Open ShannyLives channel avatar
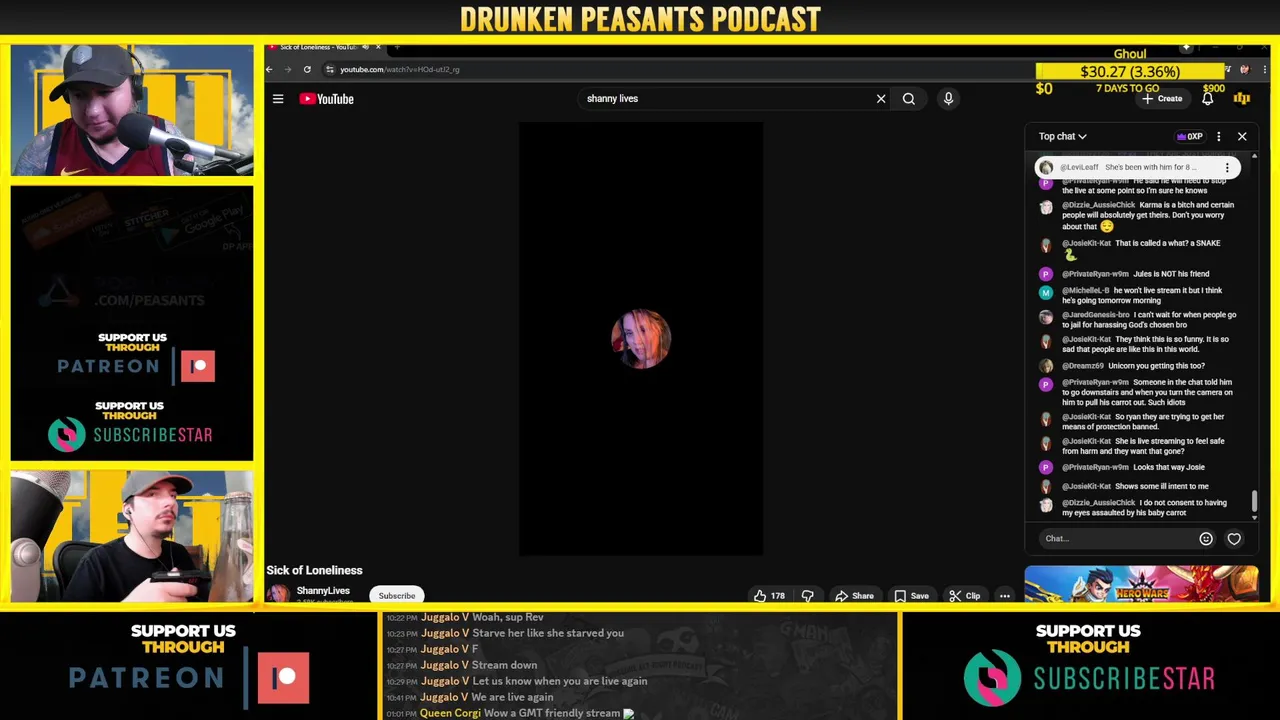Image resolution: width=1280 pixels, height=720 pixels. [277, 594]
